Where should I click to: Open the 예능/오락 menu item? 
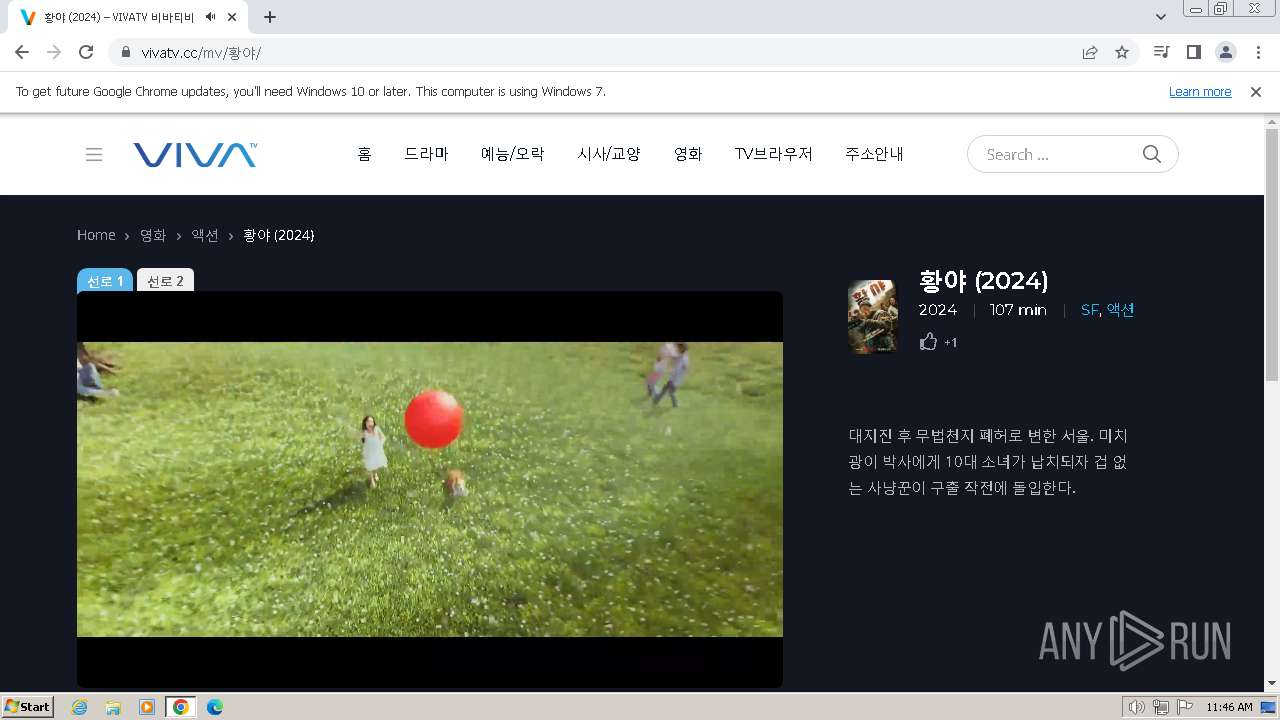[x=512, y=154]
